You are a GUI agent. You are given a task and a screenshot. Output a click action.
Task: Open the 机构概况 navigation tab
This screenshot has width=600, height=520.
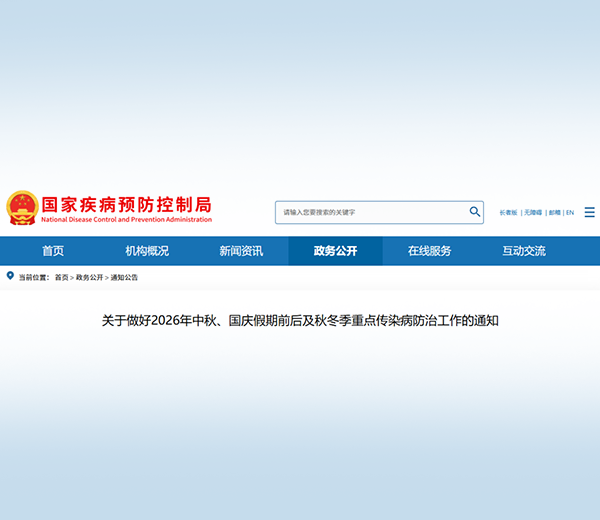[x=147, y=251]
